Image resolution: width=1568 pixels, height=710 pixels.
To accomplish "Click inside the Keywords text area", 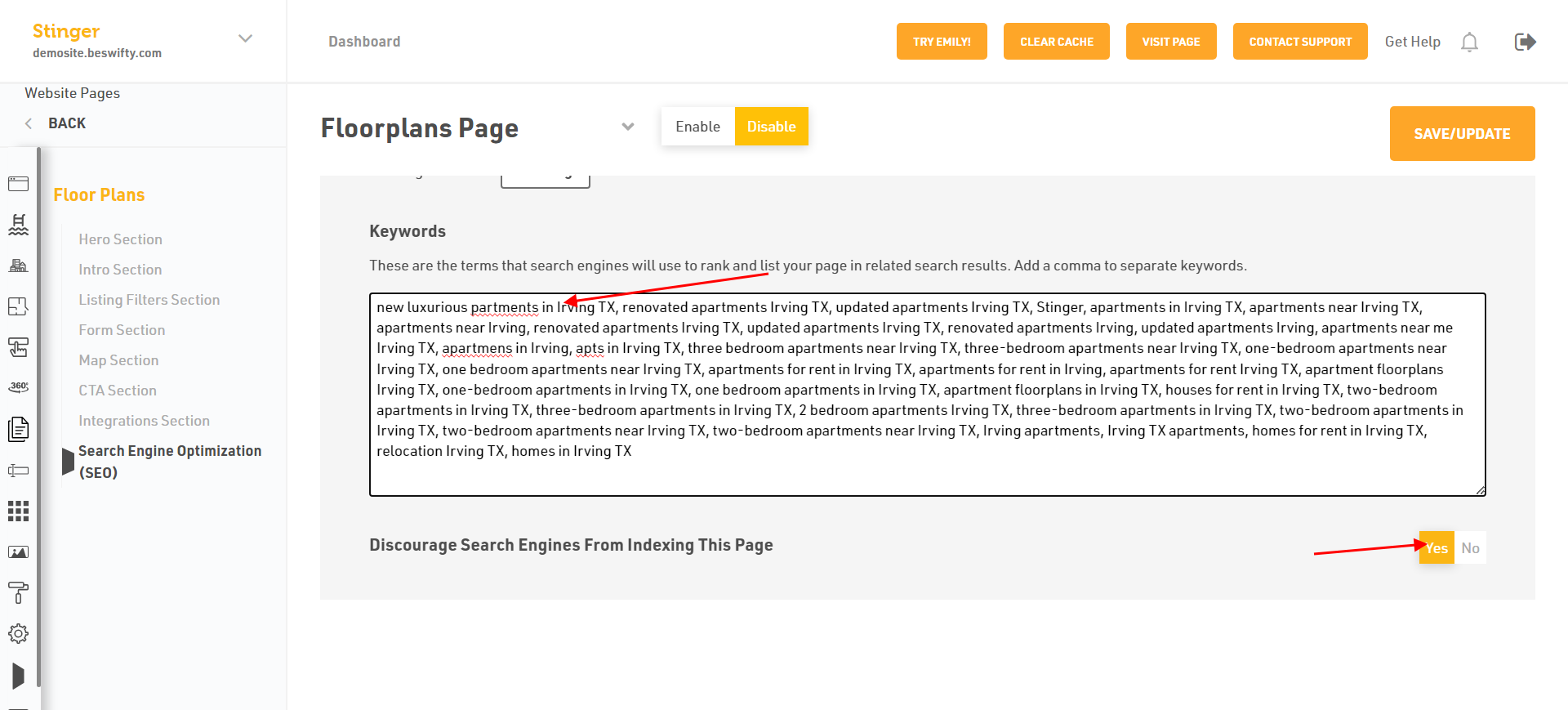I will click(x=927, y=395).
